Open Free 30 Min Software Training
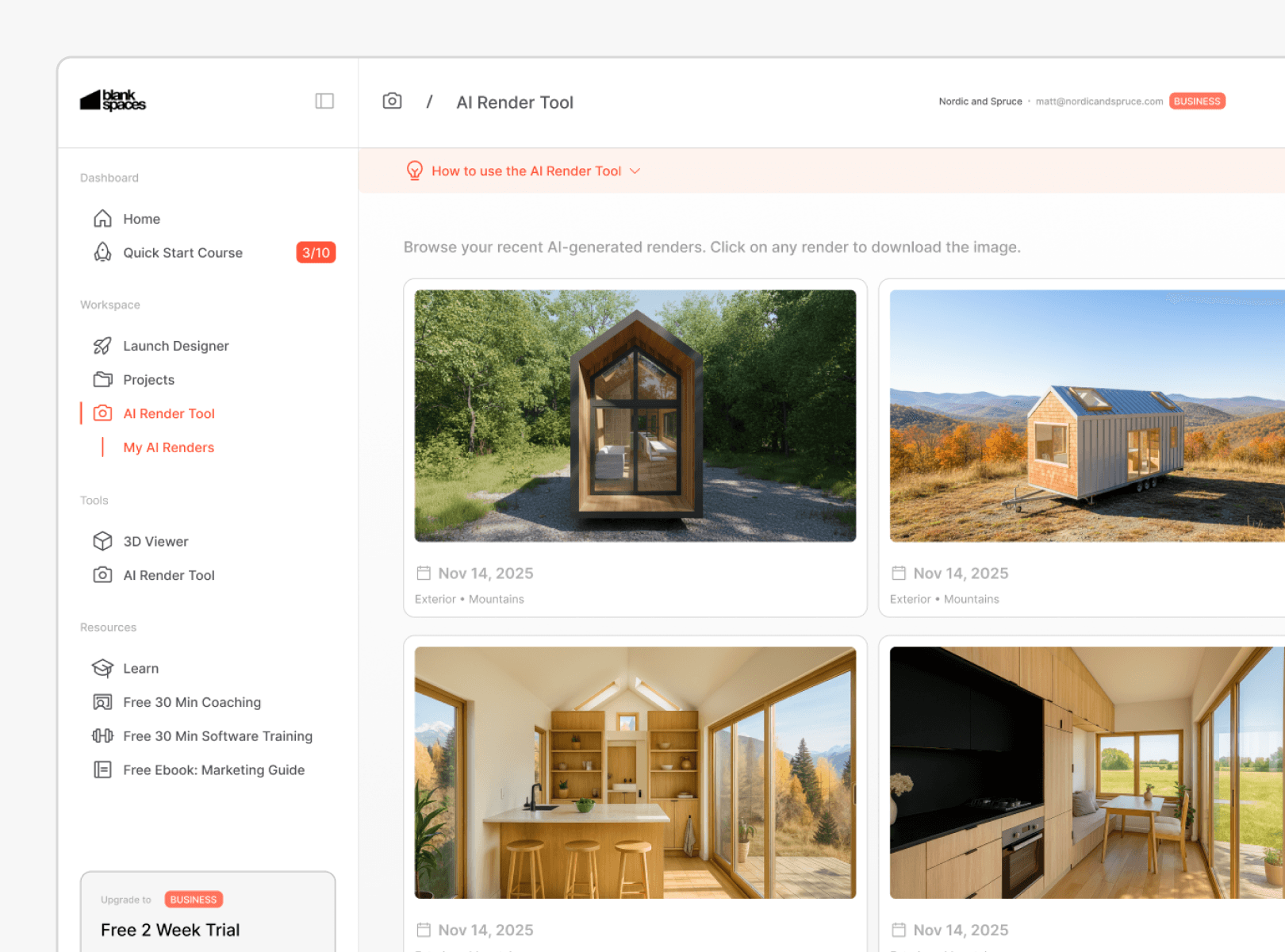Image resolution: width=1285 pixels, height=952 pixels. click(x=217, y=736)
